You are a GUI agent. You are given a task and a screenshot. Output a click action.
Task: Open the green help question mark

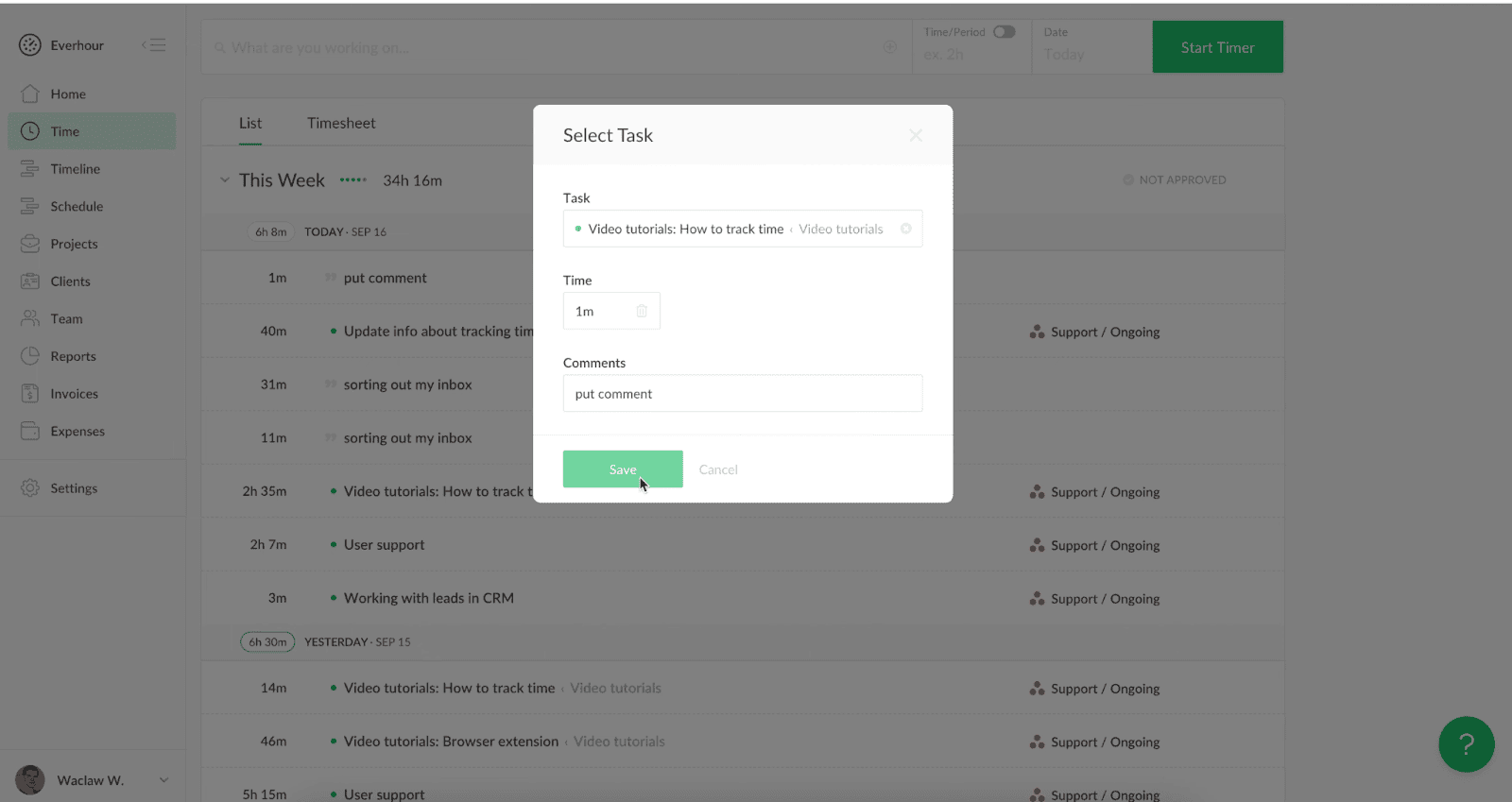[1466, 744]
